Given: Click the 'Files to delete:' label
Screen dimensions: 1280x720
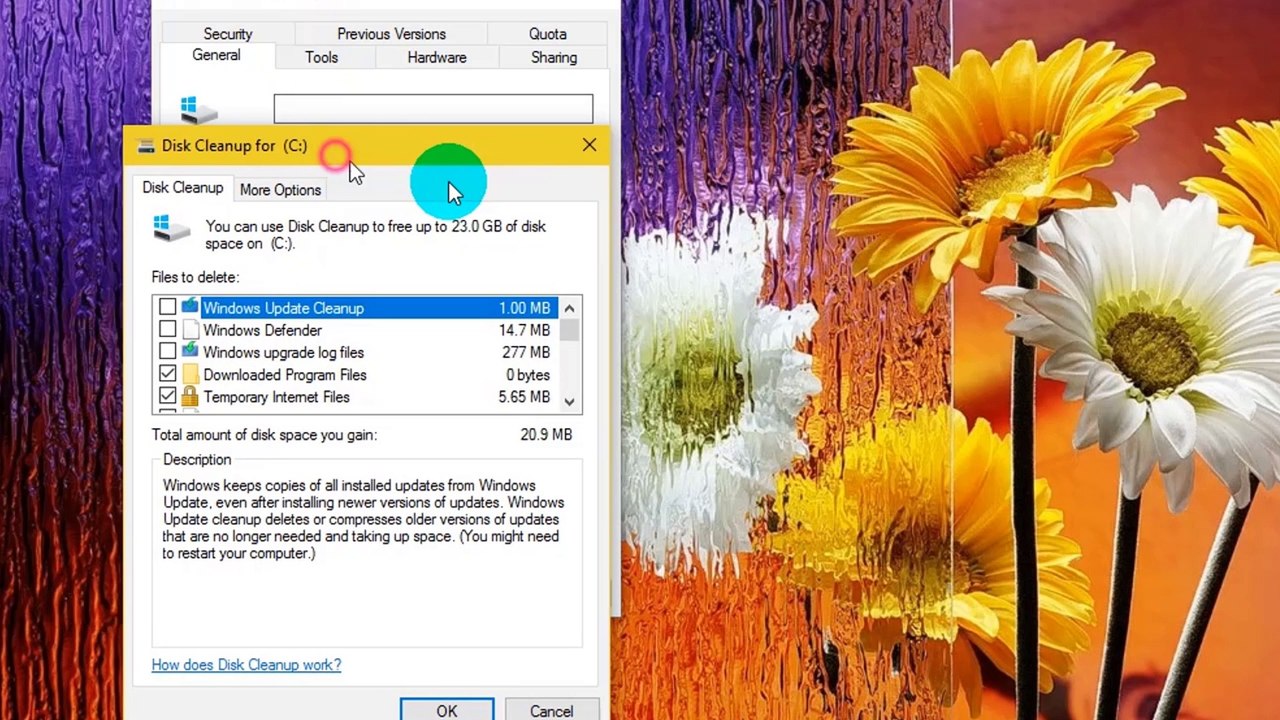Looking at the screenshot, I should tap(195, 277).
